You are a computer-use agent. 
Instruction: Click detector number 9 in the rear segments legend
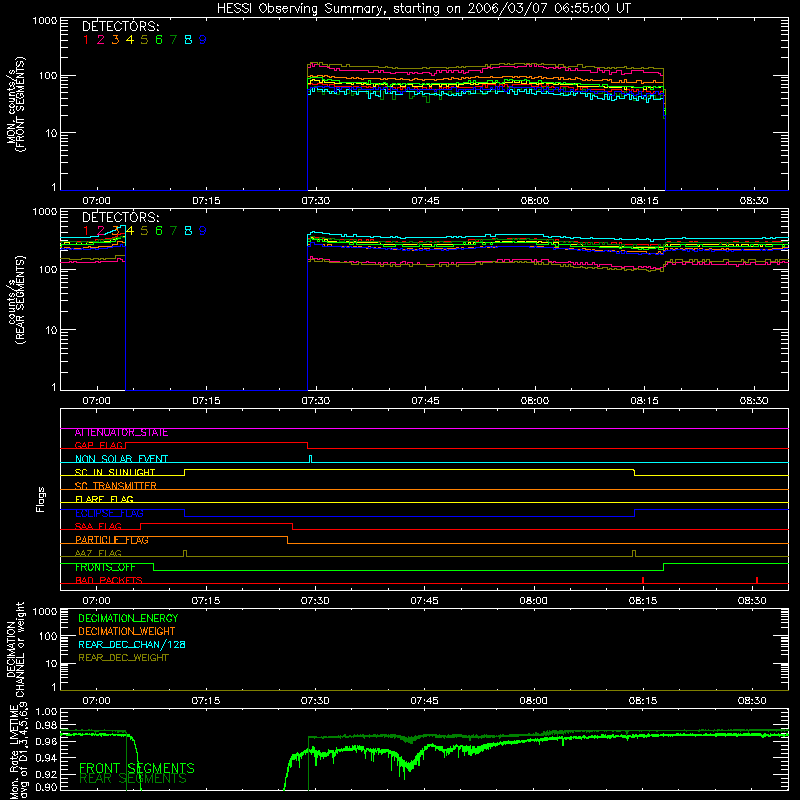(x=203, y=231)
